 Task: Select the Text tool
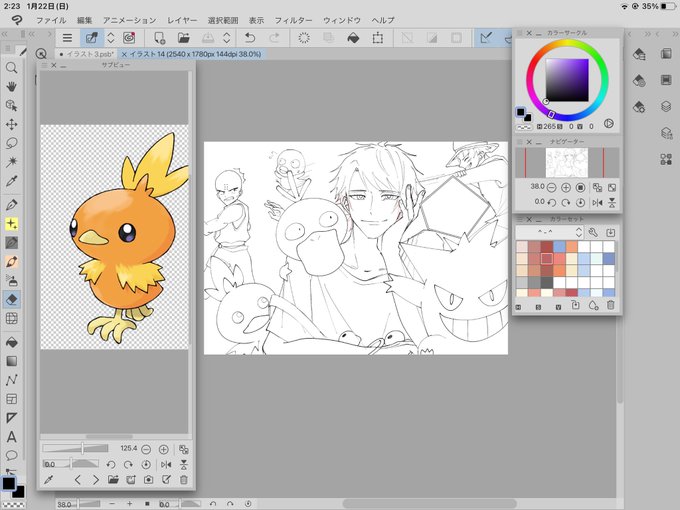[12, 437]
